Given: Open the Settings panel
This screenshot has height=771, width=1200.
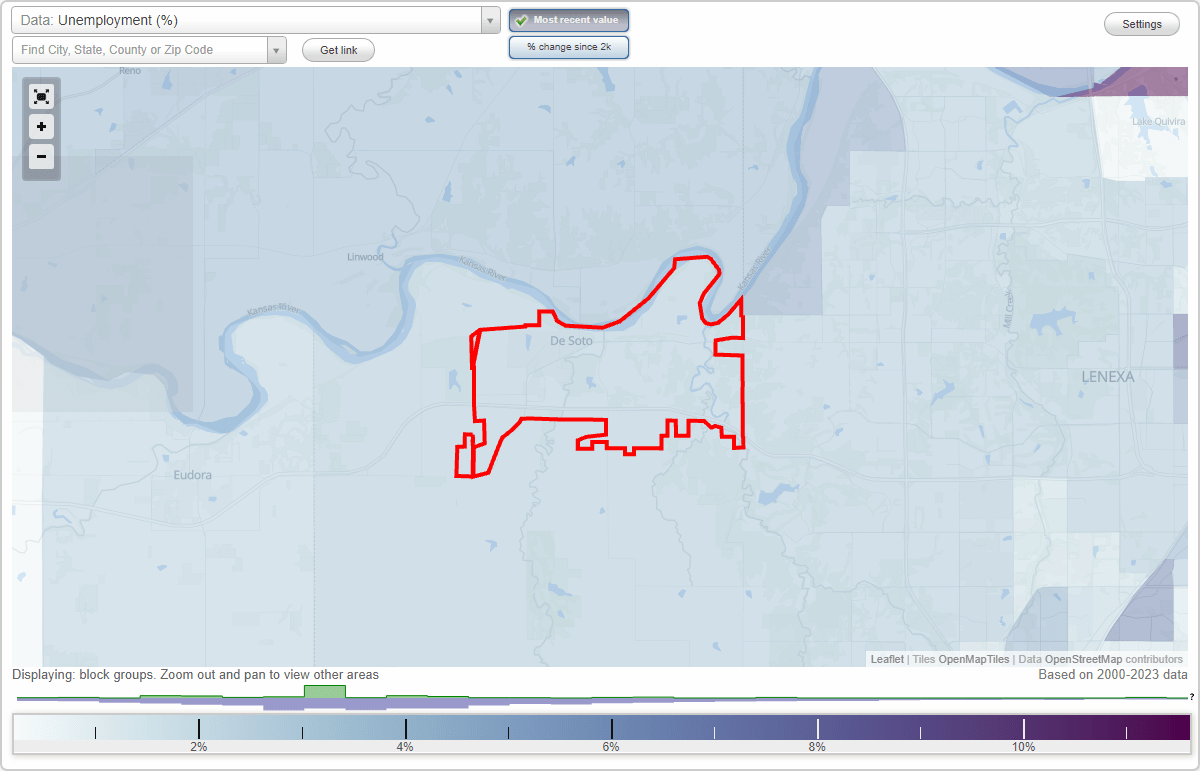Looking at the screenshot, I should [x=1141, y=23].
